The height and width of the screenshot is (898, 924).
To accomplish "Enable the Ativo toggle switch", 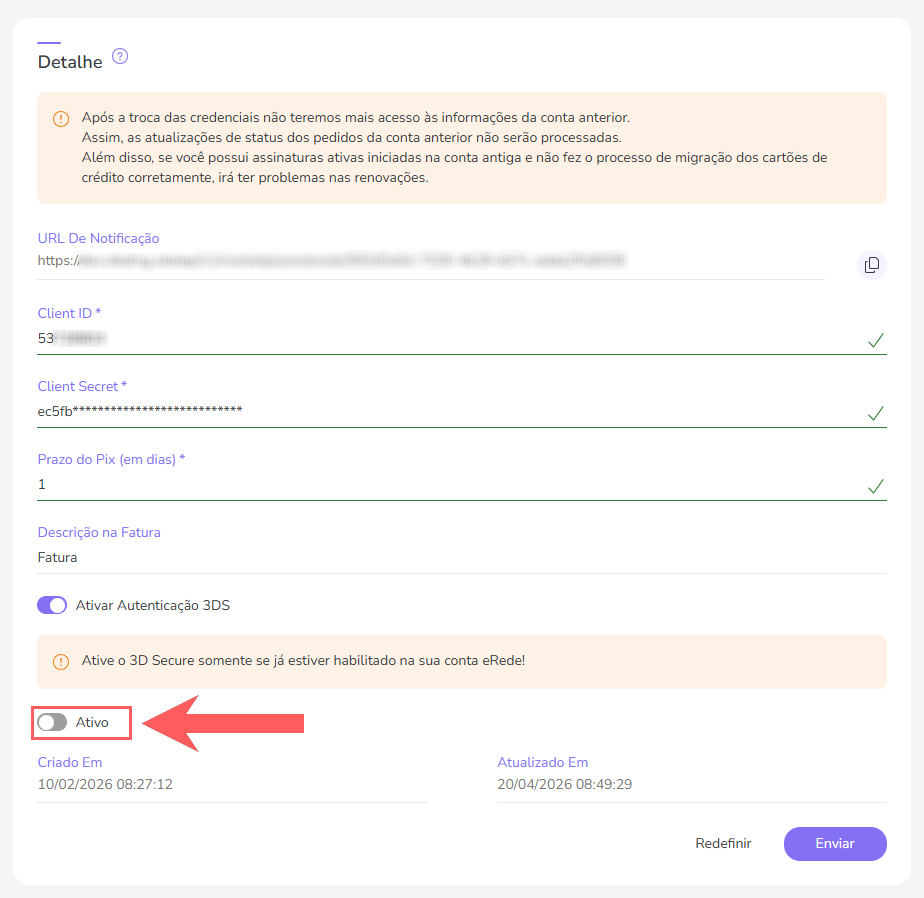I will pyautogui.click(x=52, y=722).
